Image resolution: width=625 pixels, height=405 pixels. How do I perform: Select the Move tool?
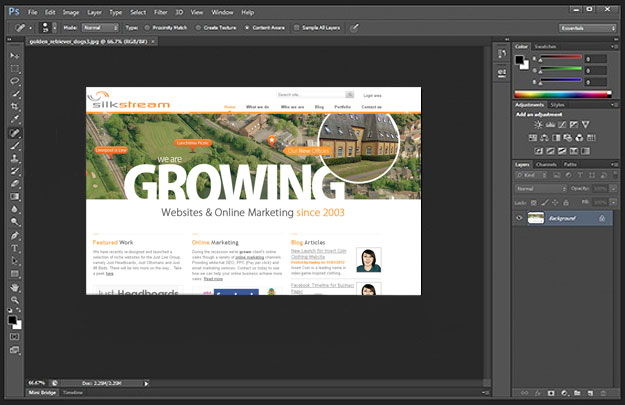tap(14, 54)
